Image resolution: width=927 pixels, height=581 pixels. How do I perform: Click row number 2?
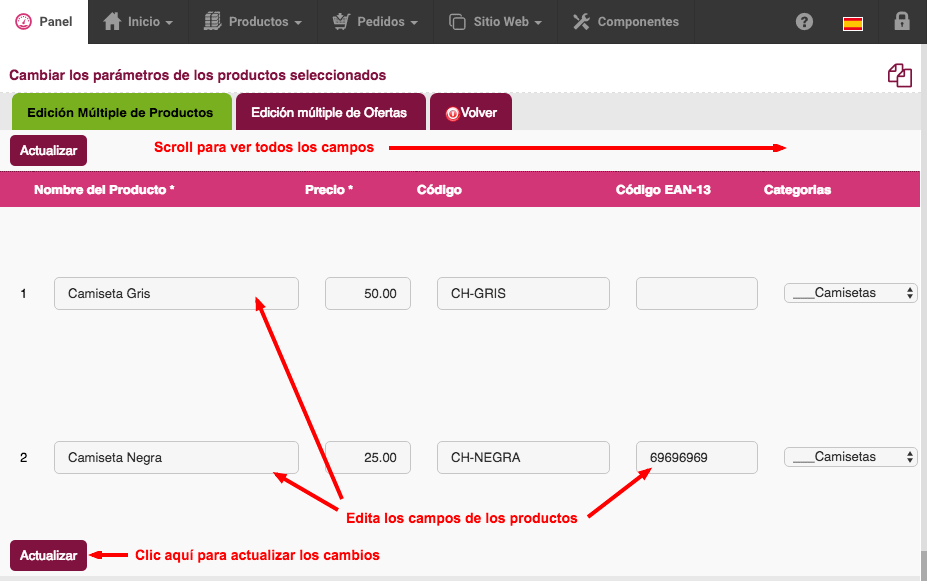coord(24,457)
